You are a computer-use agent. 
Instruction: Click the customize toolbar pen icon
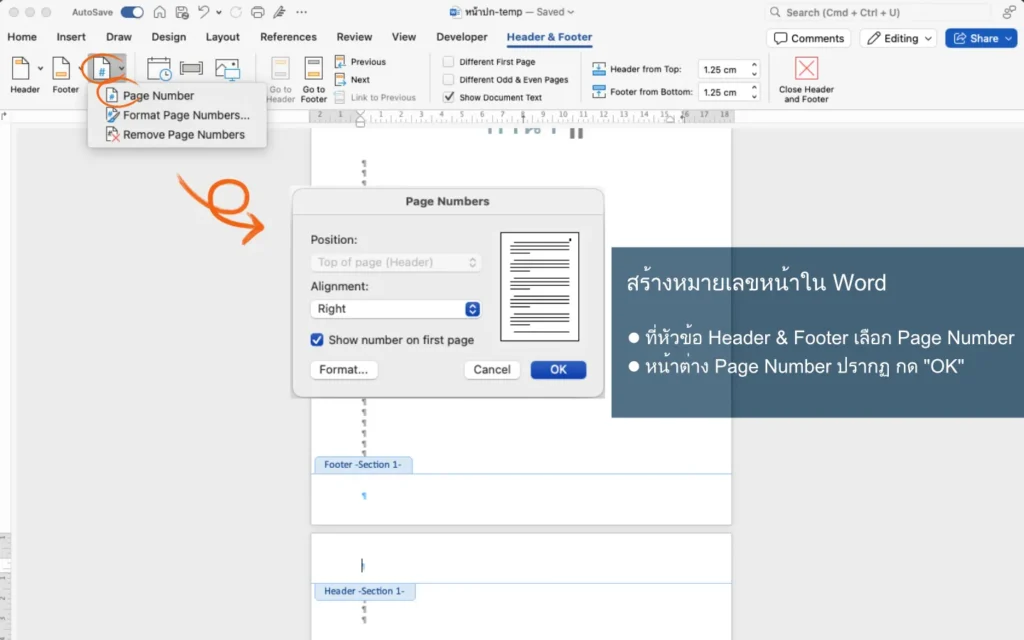(x=280, y=12)
